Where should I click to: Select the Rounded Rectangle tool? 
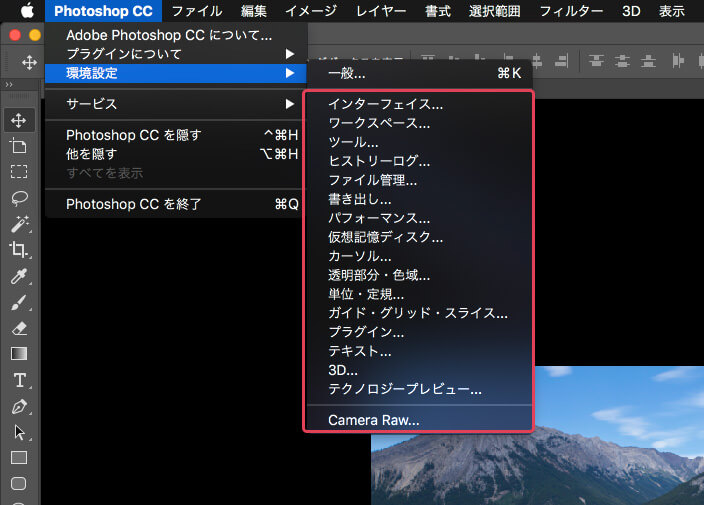(x=18, y=483)
